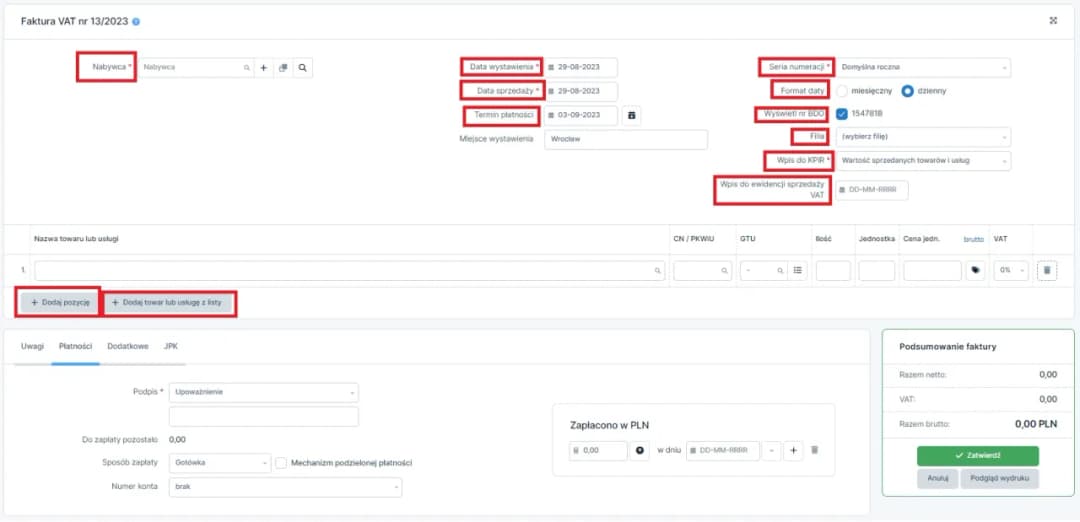Click the magnifier button to search Nabywca
The height and width of the screenshot is (522, 1080).
click(x=302, y=68)
